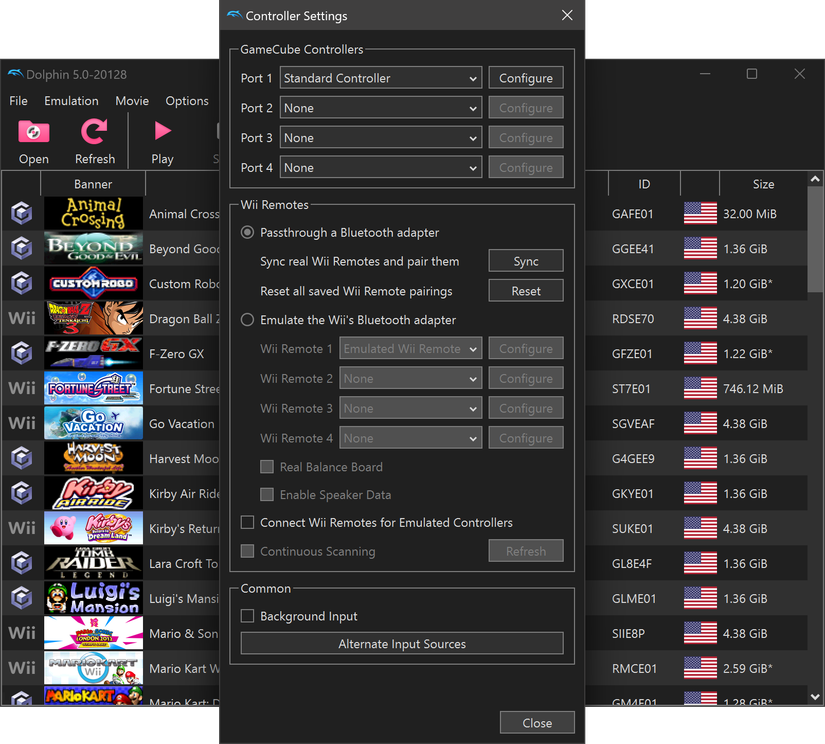The image size is (825, 744).
Task: Open Port 1 Standard Controller dropdown
Action: tap(381, 78)
